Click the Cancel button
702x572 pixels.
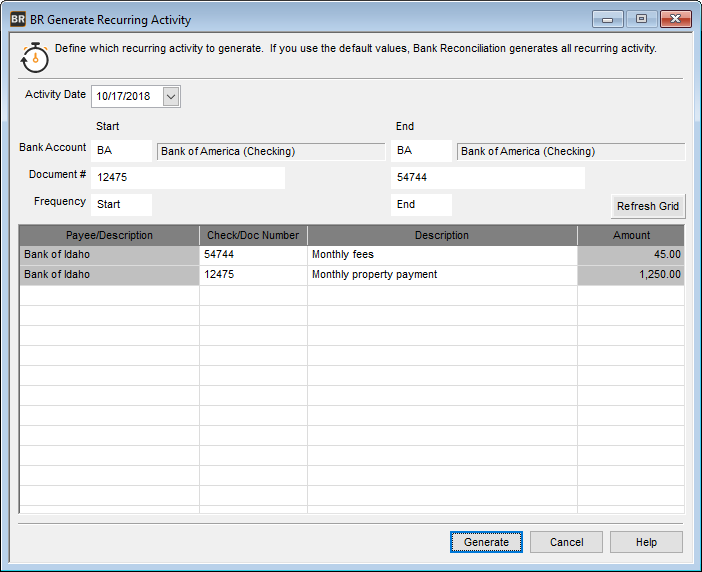[x=566, y=542]
